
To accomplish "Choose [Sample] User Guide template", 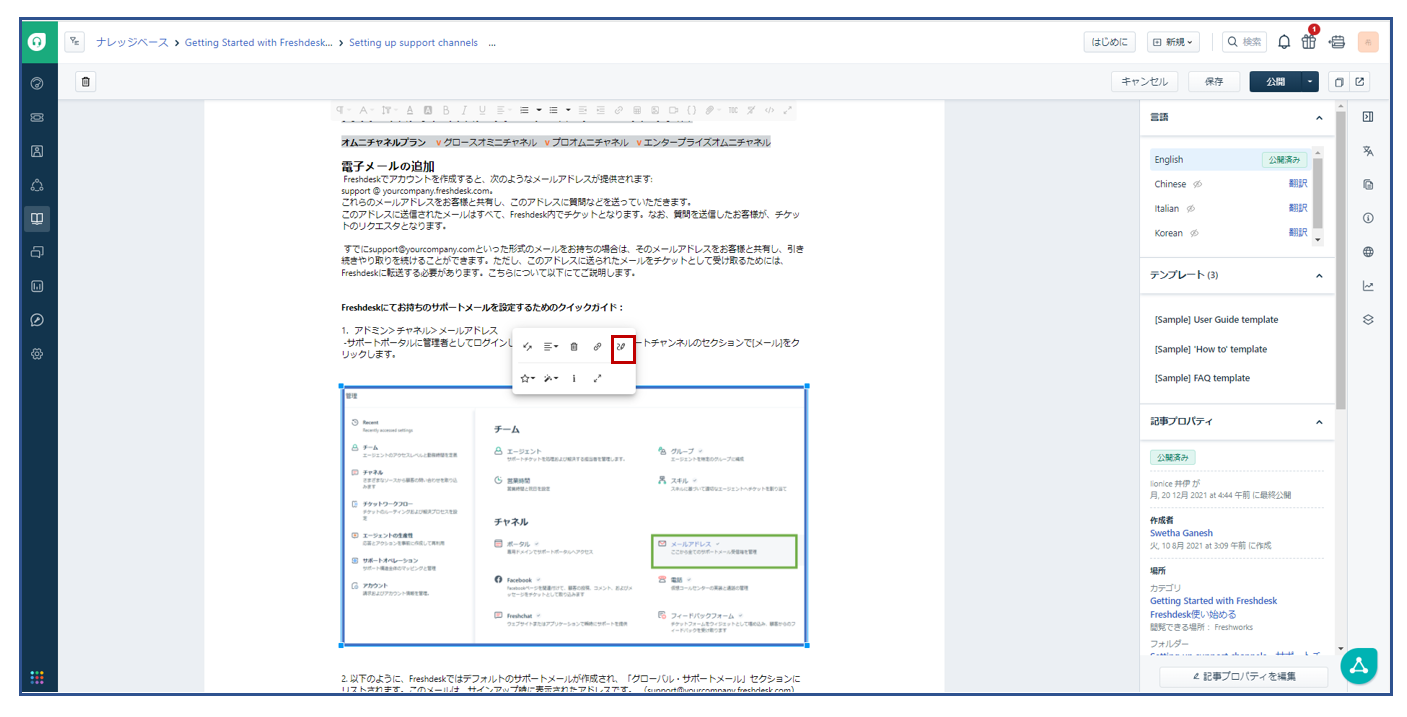I will pyautogui.click(x=1216, y=320).
